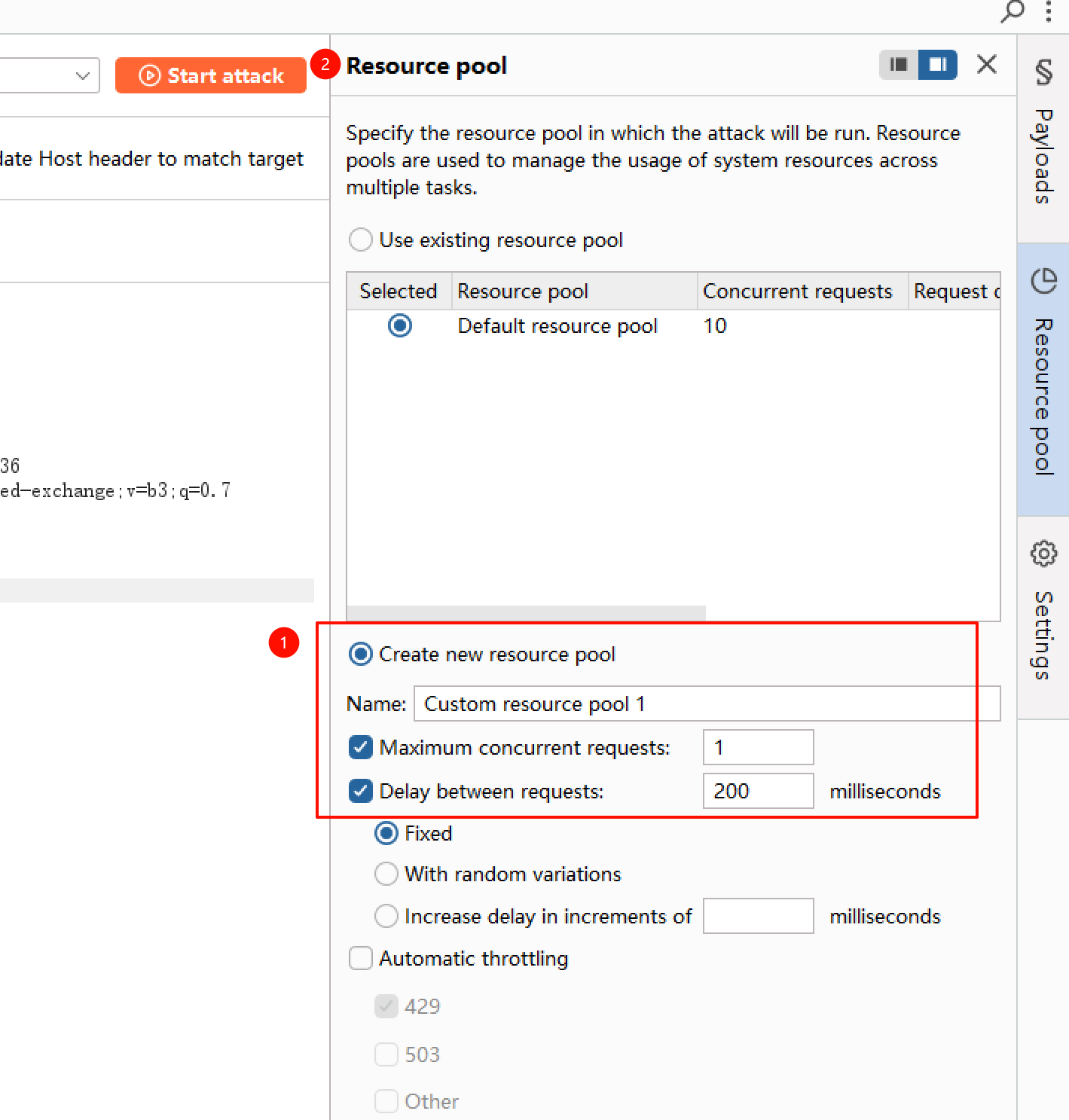This screenshot has height=1120, width=1069.
Task: Select Use existing resource pool option
Action: click(361, 240)
